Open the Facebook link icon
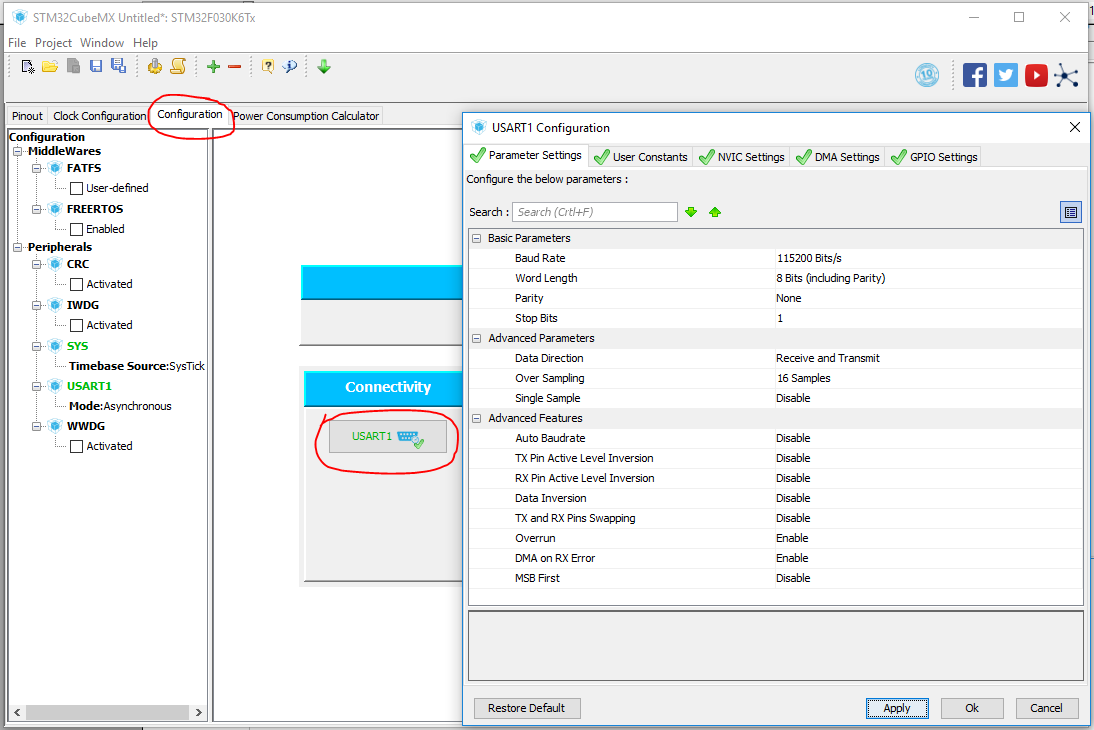This screenshot has height=730, width=1094. tap(975, 75)
